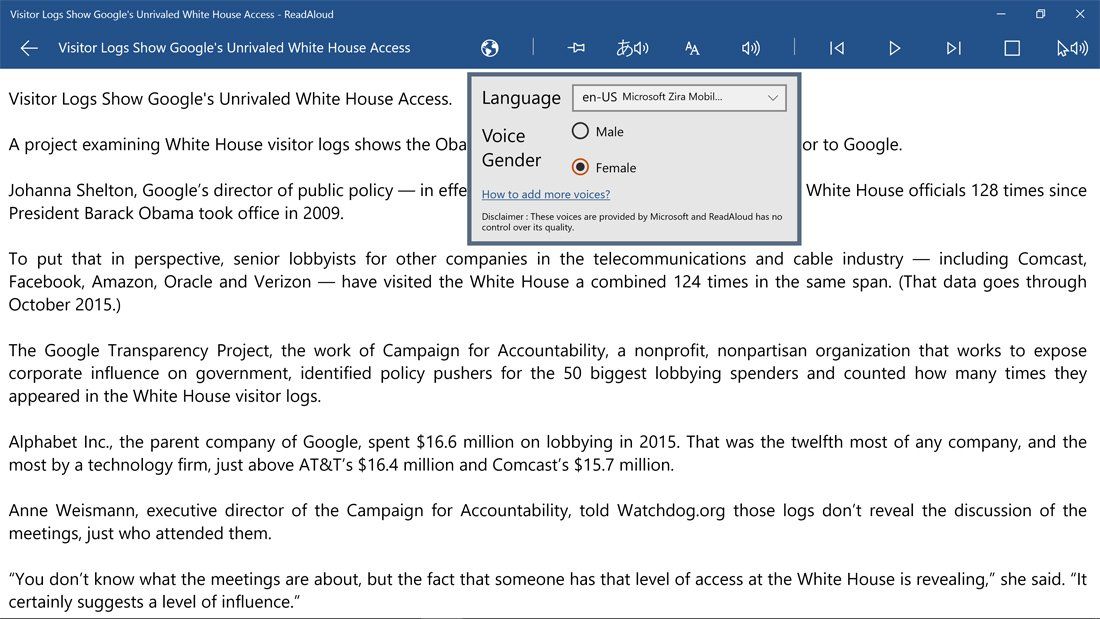Open the web translation globe icon
Screen dimensions: 1100x619
point(489,47)
